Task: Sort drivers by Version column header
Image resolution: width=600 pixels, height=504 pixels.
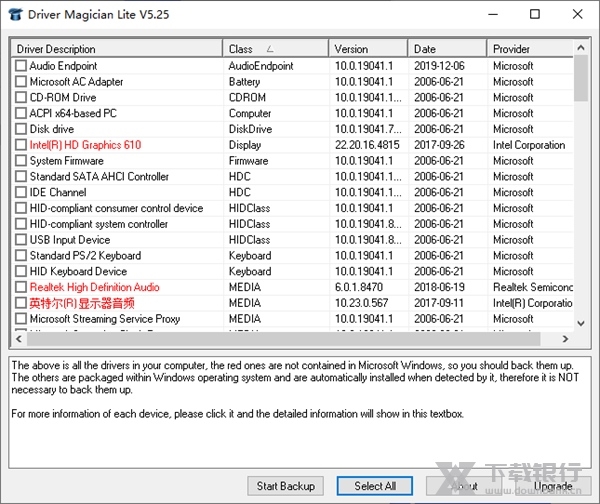Action: click(367, 49)
